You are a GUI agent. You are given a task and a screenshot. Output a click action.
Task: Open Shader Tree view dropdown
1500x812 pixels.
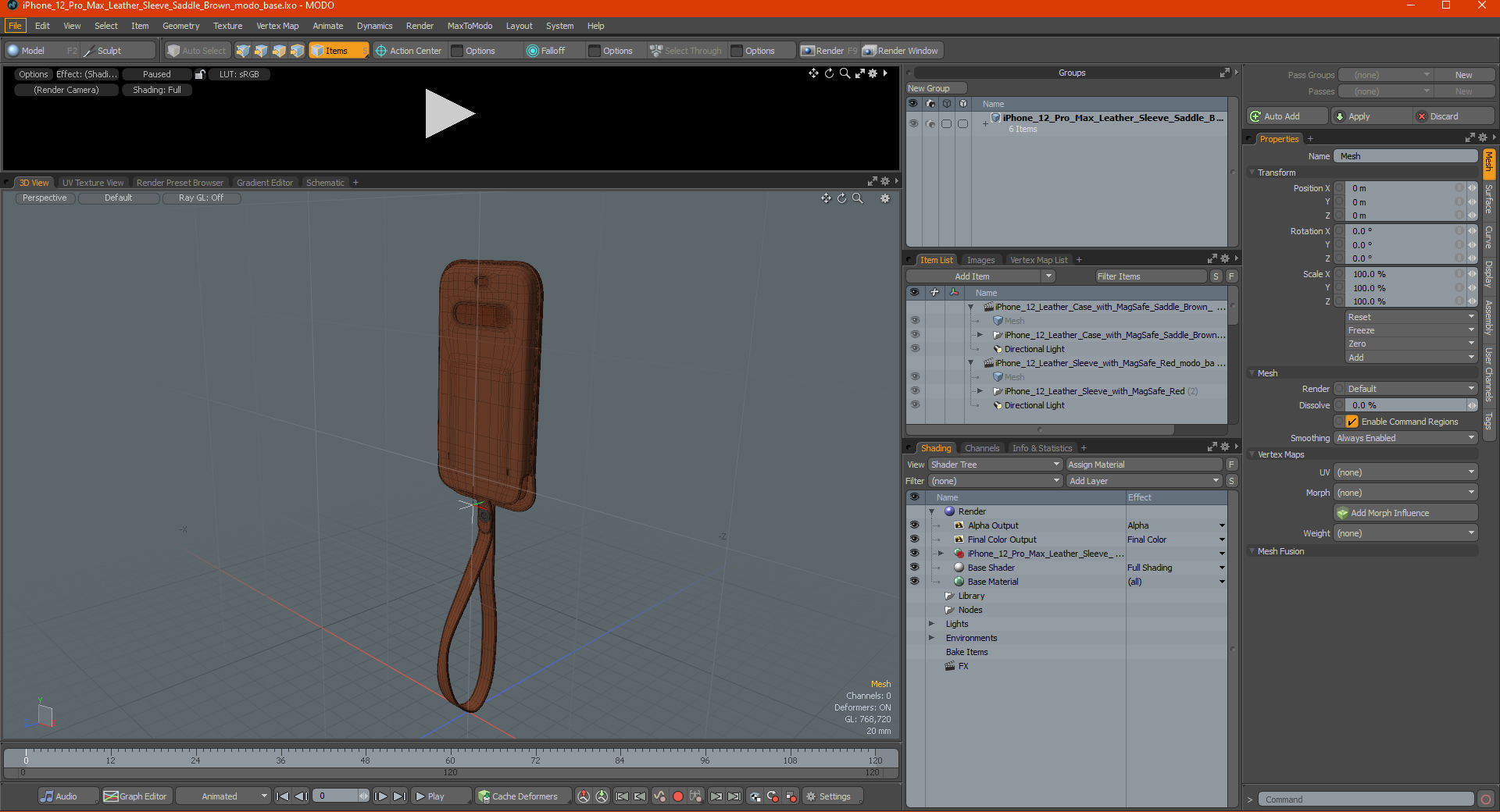click(x=995, y=465)
